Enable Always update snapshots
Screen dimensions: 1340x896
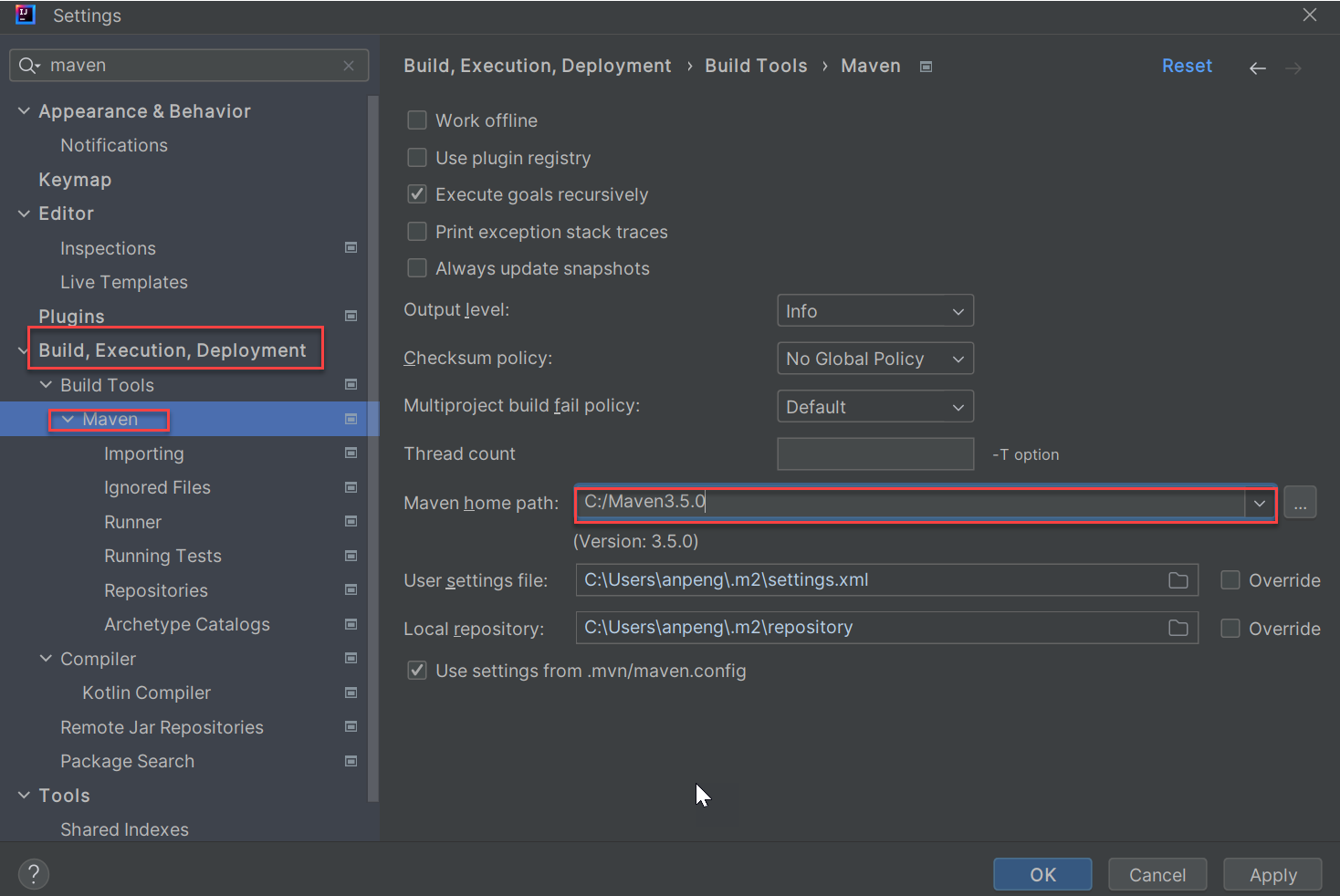tap(417, 268)
